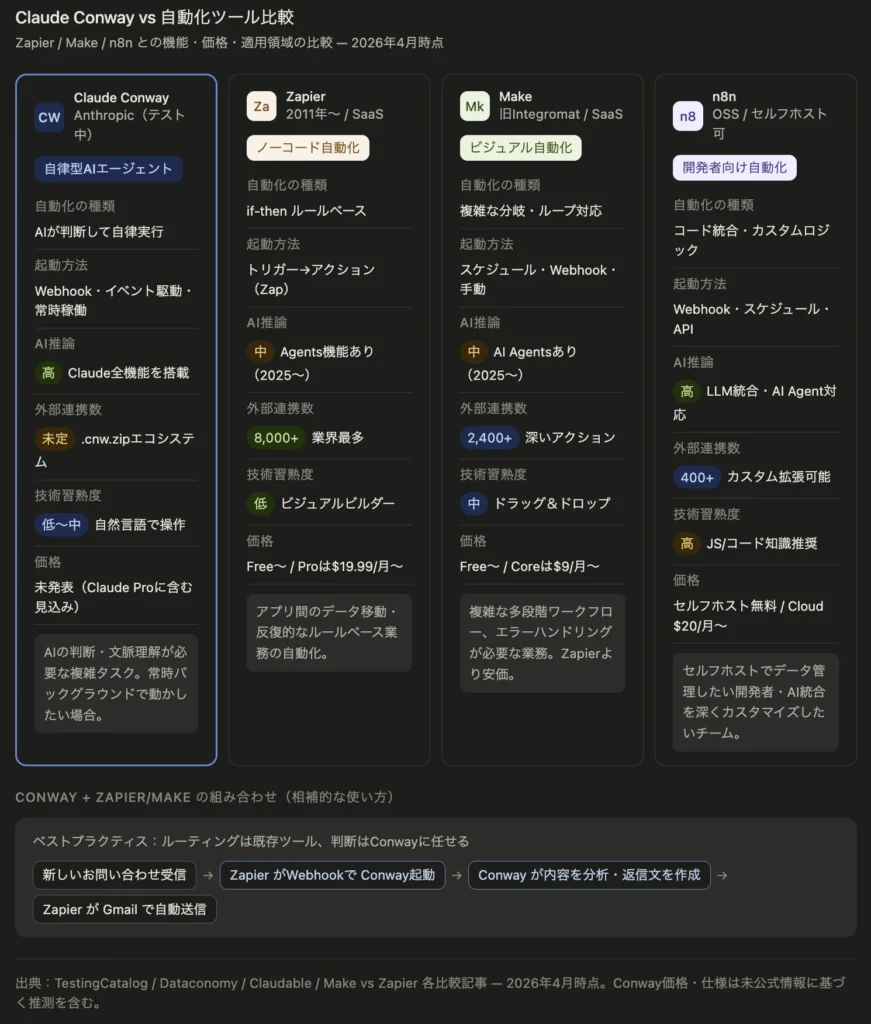Click the n8 n8n logo icon
Screen dimensions: 871x1024
(688, 116)
